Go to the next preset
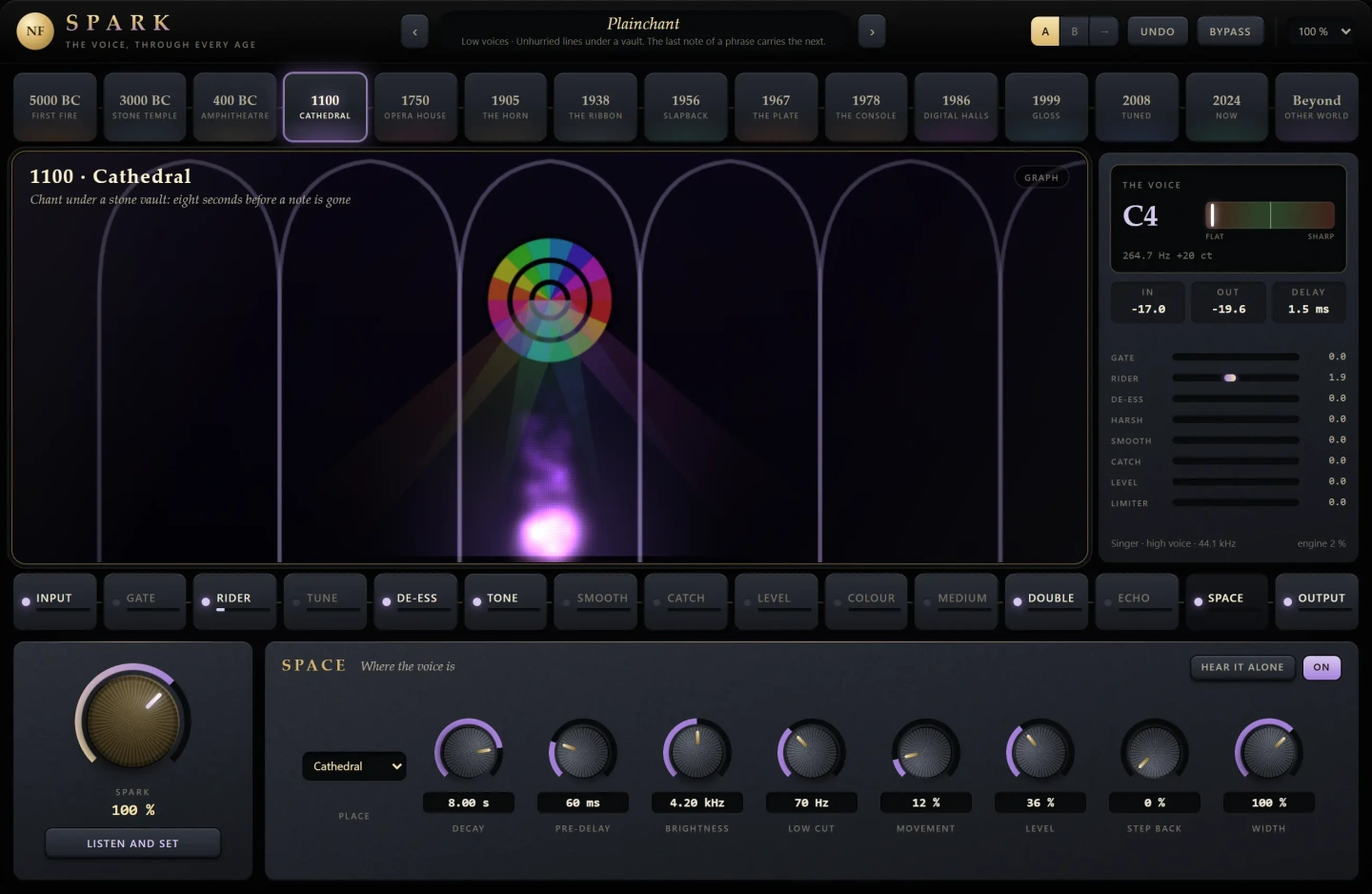The width and height of the screenshot is (1372, 894). (872, 31)
